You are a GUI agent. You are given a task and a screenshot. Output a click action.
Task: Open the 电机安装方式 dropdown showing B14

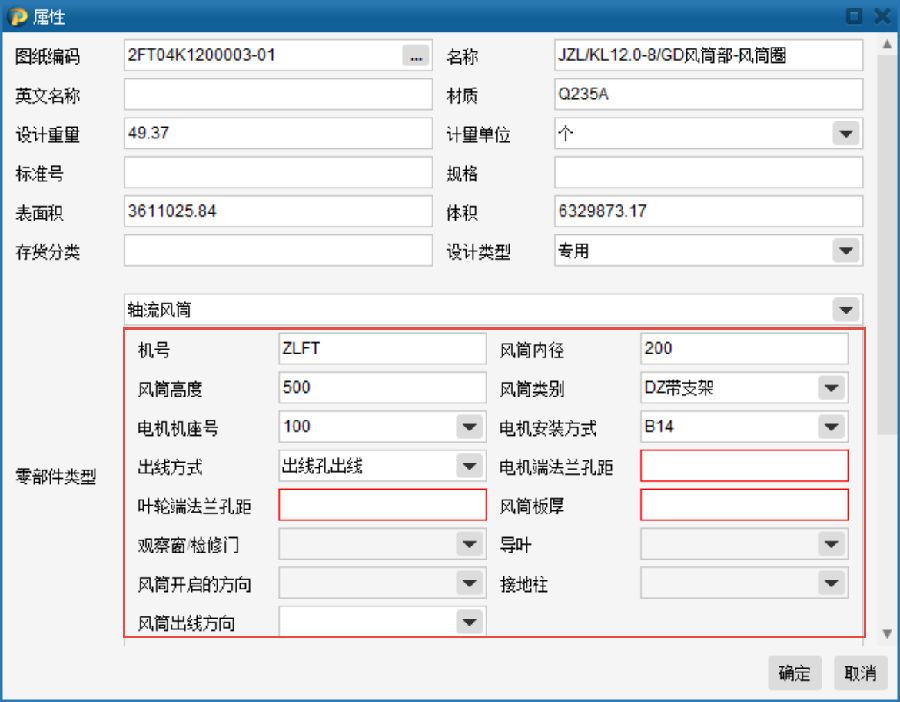tap(831, 426)
